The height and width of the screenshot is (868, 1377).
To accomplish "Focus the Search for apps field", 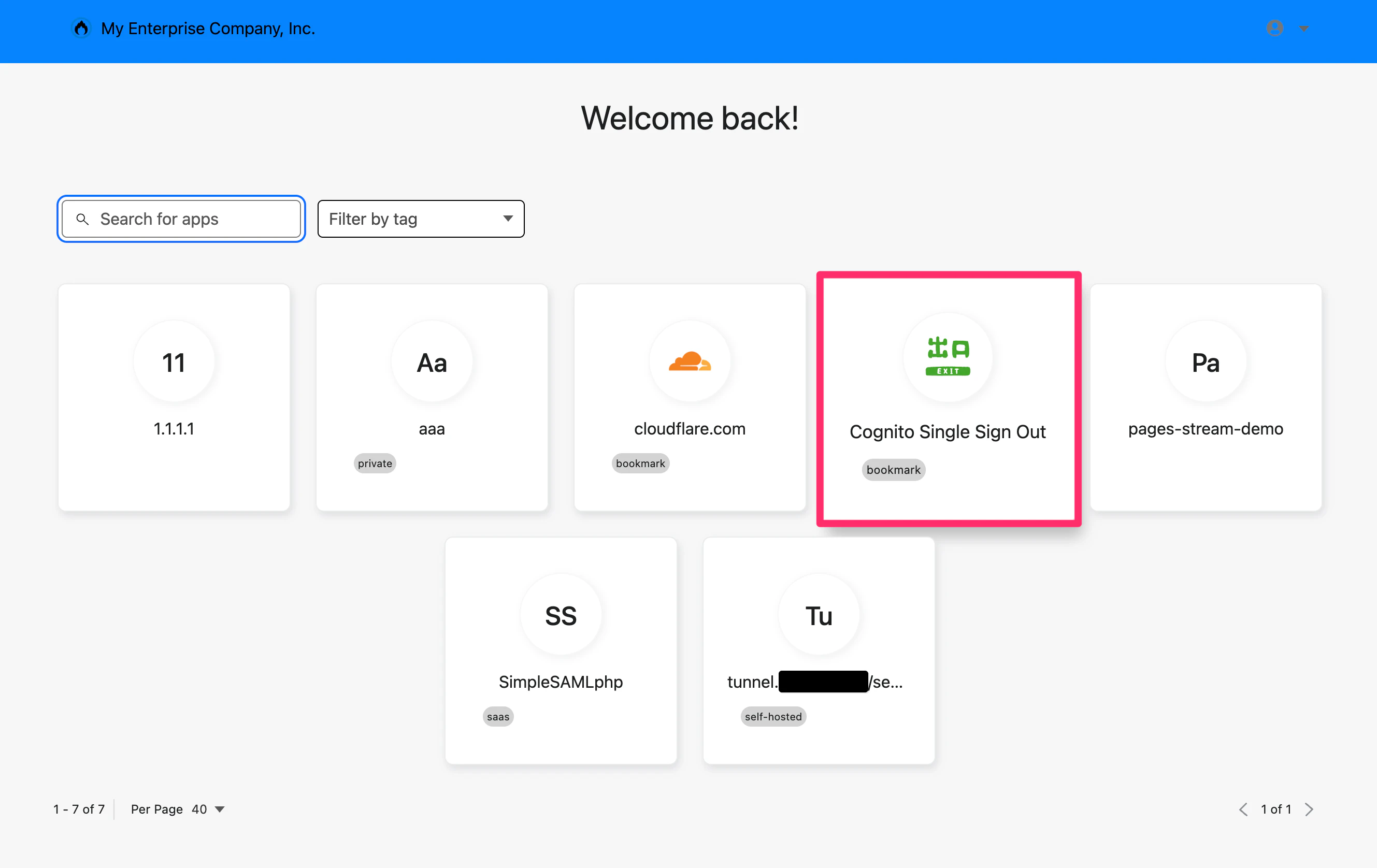I will point(181,219).
